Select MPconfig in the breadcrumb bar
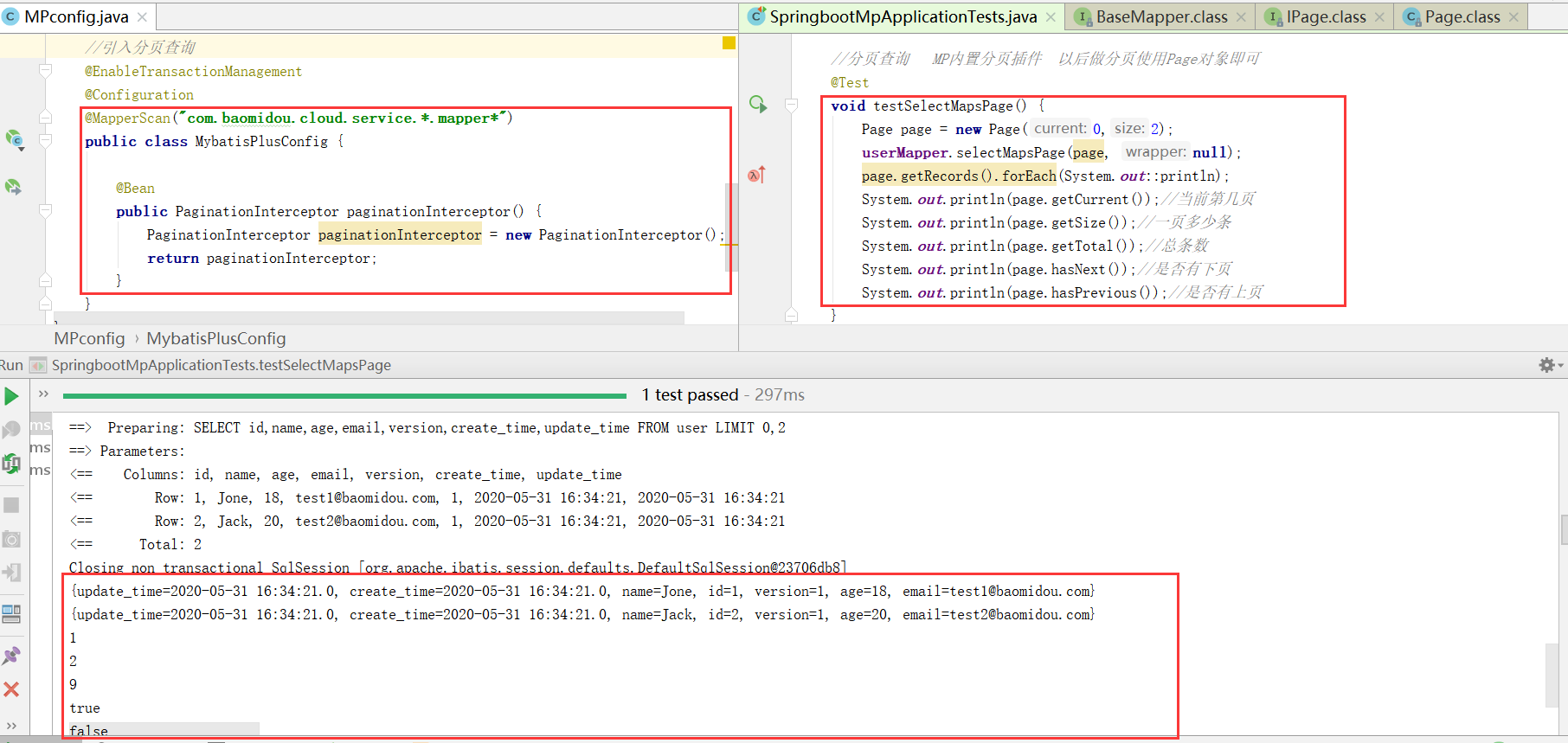The height and width of the screenshot is (743, 1568). tap(89, 338)
